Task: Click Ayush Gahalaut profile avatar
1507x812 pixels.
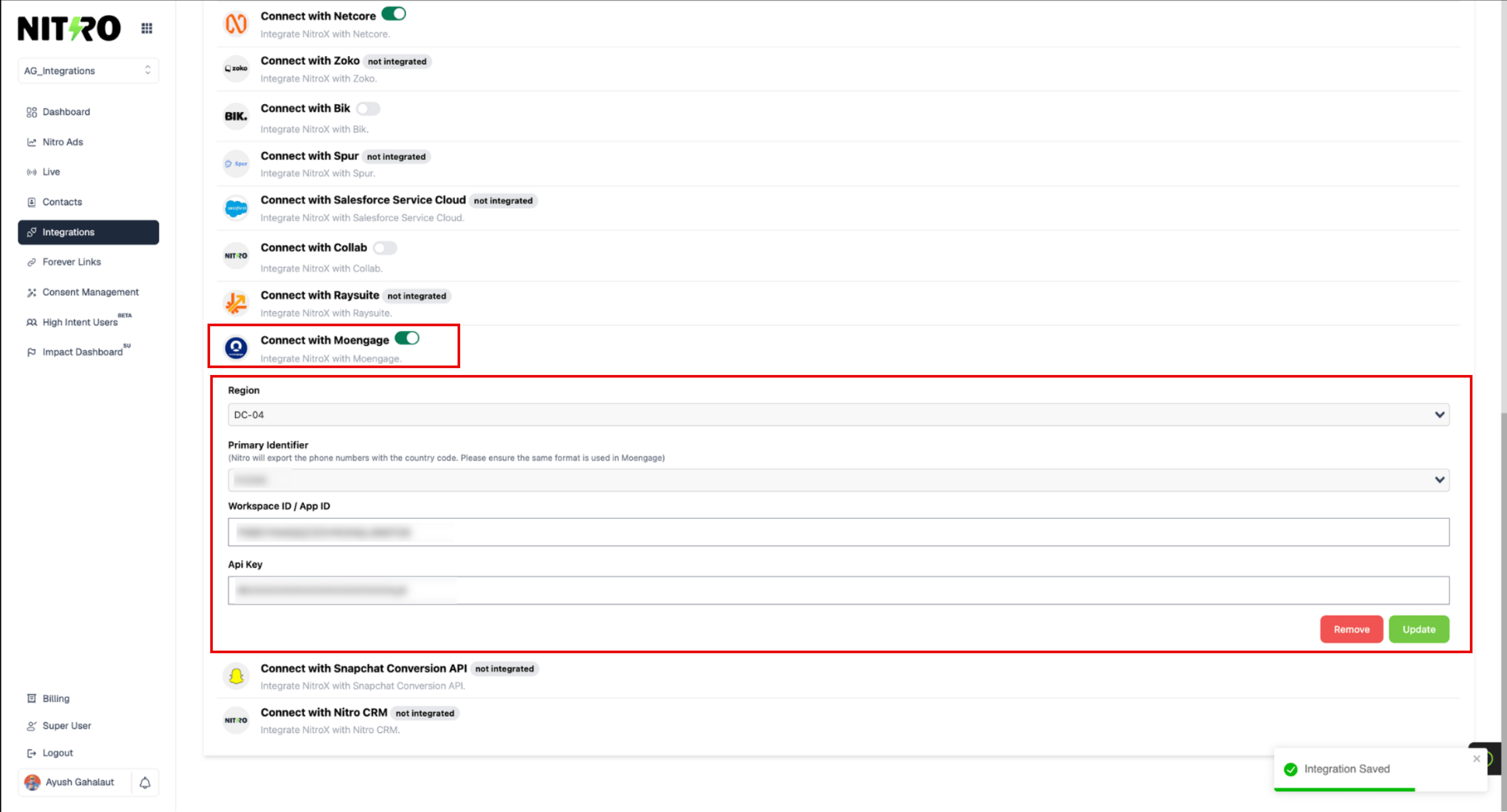Action: tap(32, 782)
